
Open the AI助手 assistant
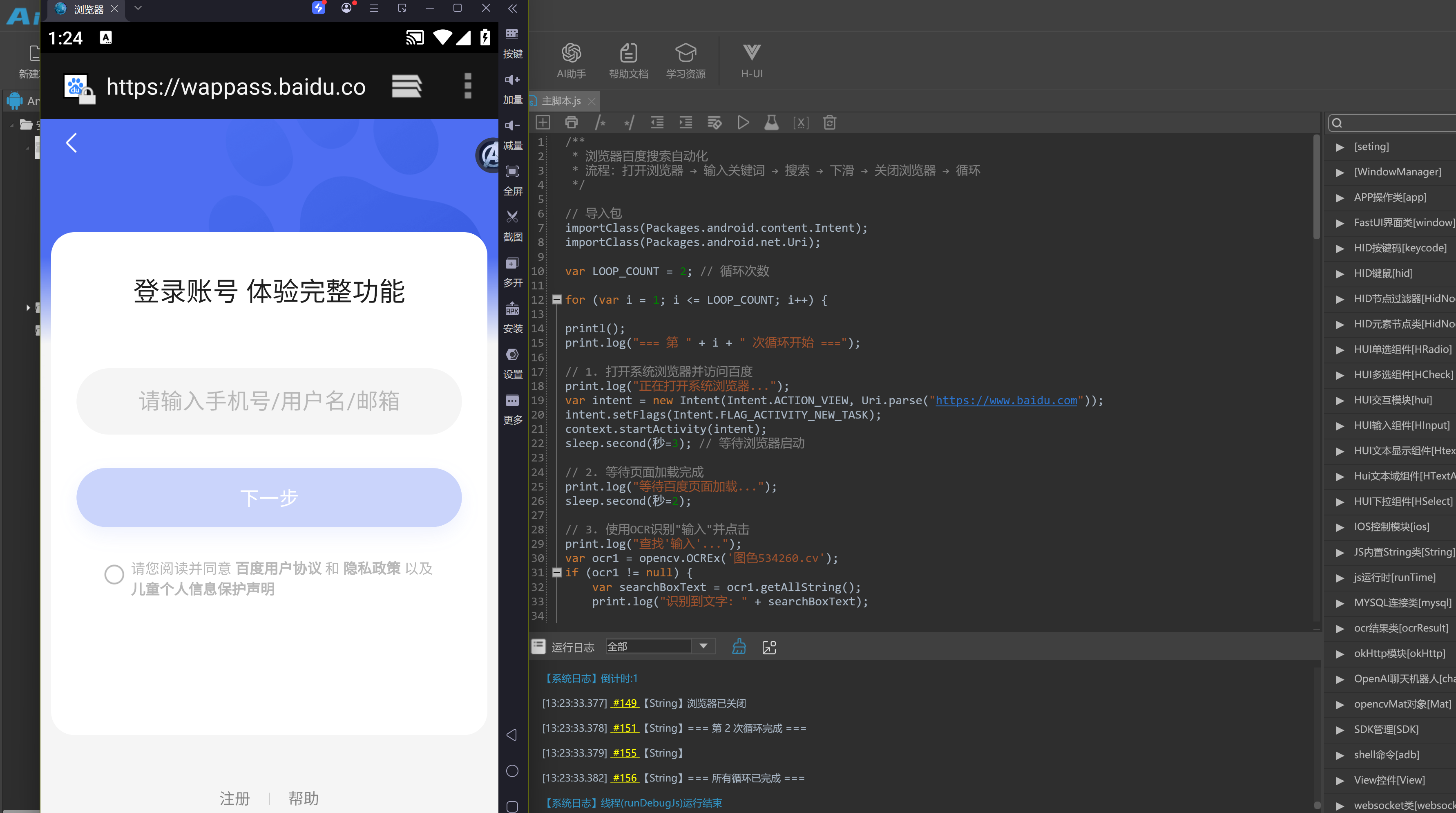[571, 60]
